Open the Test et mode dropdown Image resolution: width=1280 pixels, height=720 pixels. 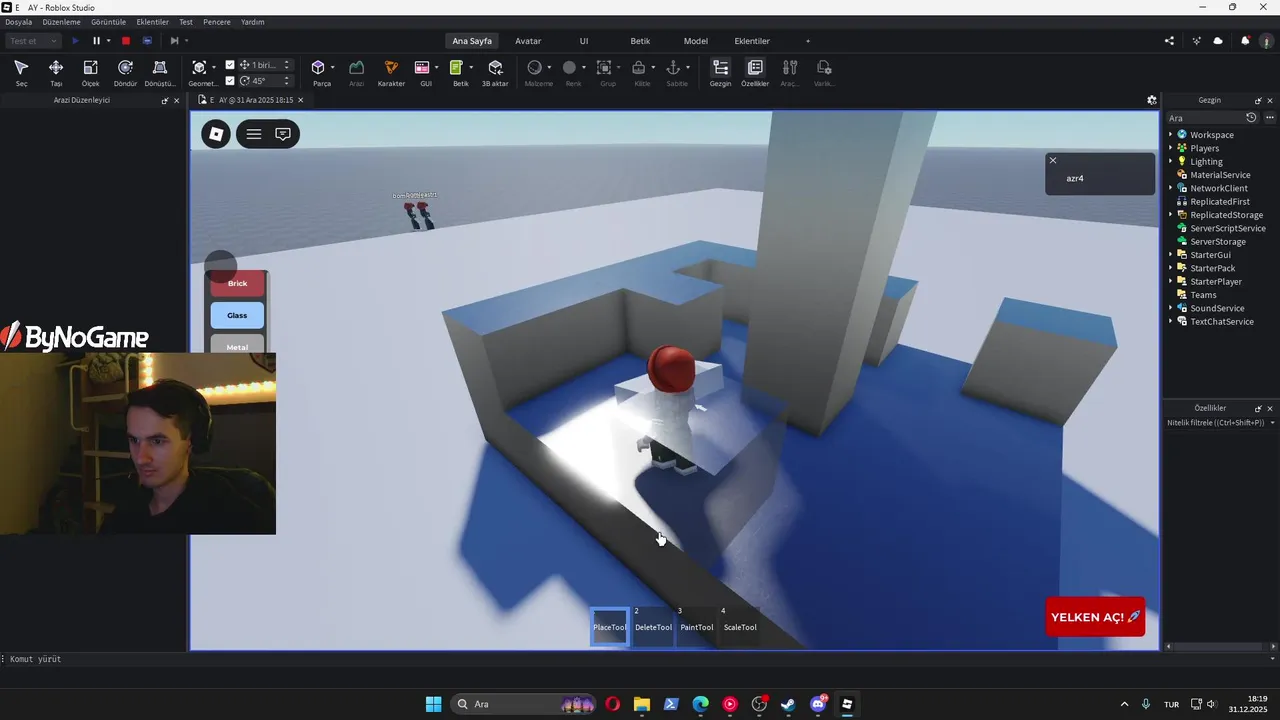[x=34, y=41]
